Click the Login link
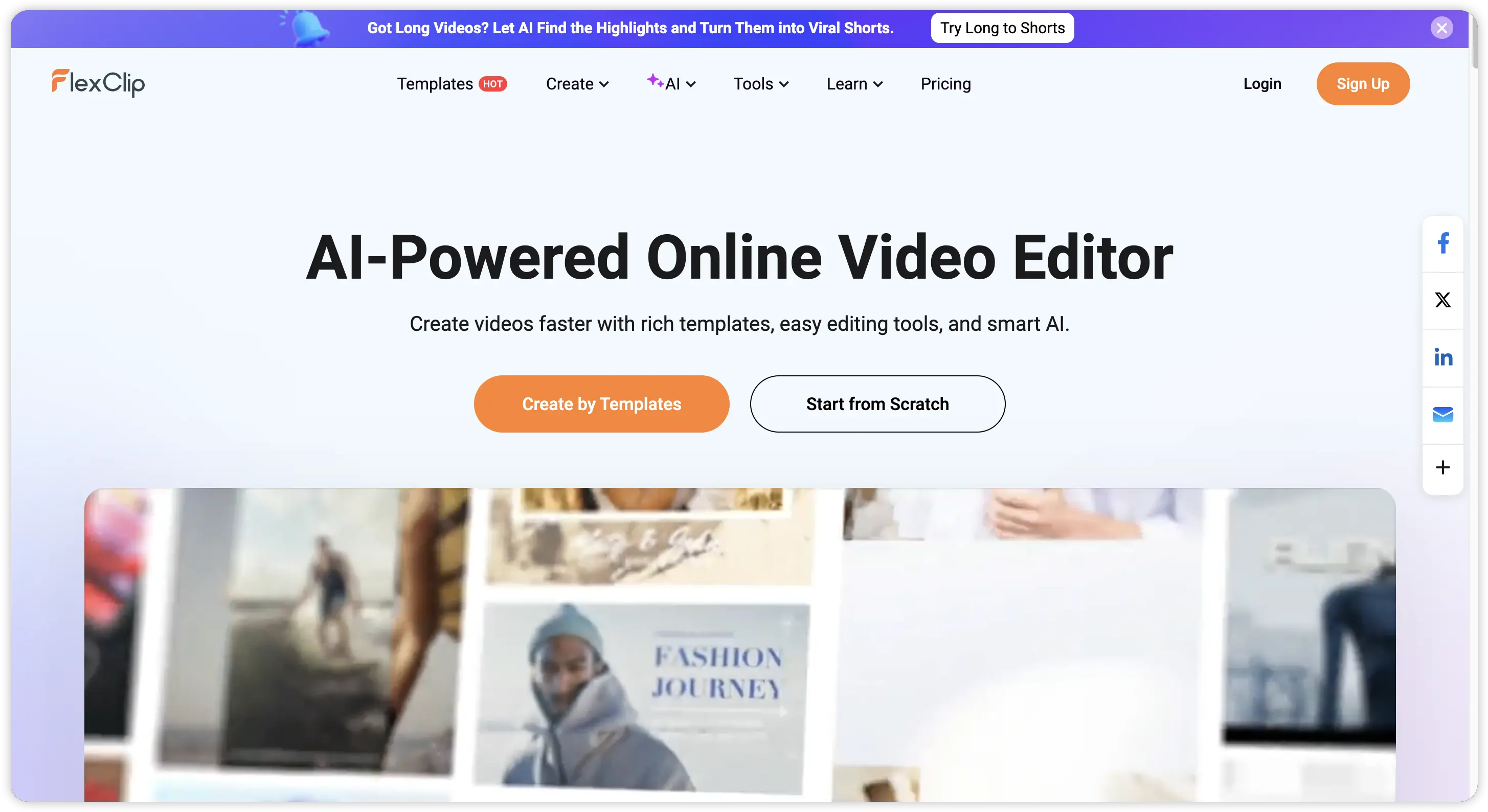 pos(1262,84)
